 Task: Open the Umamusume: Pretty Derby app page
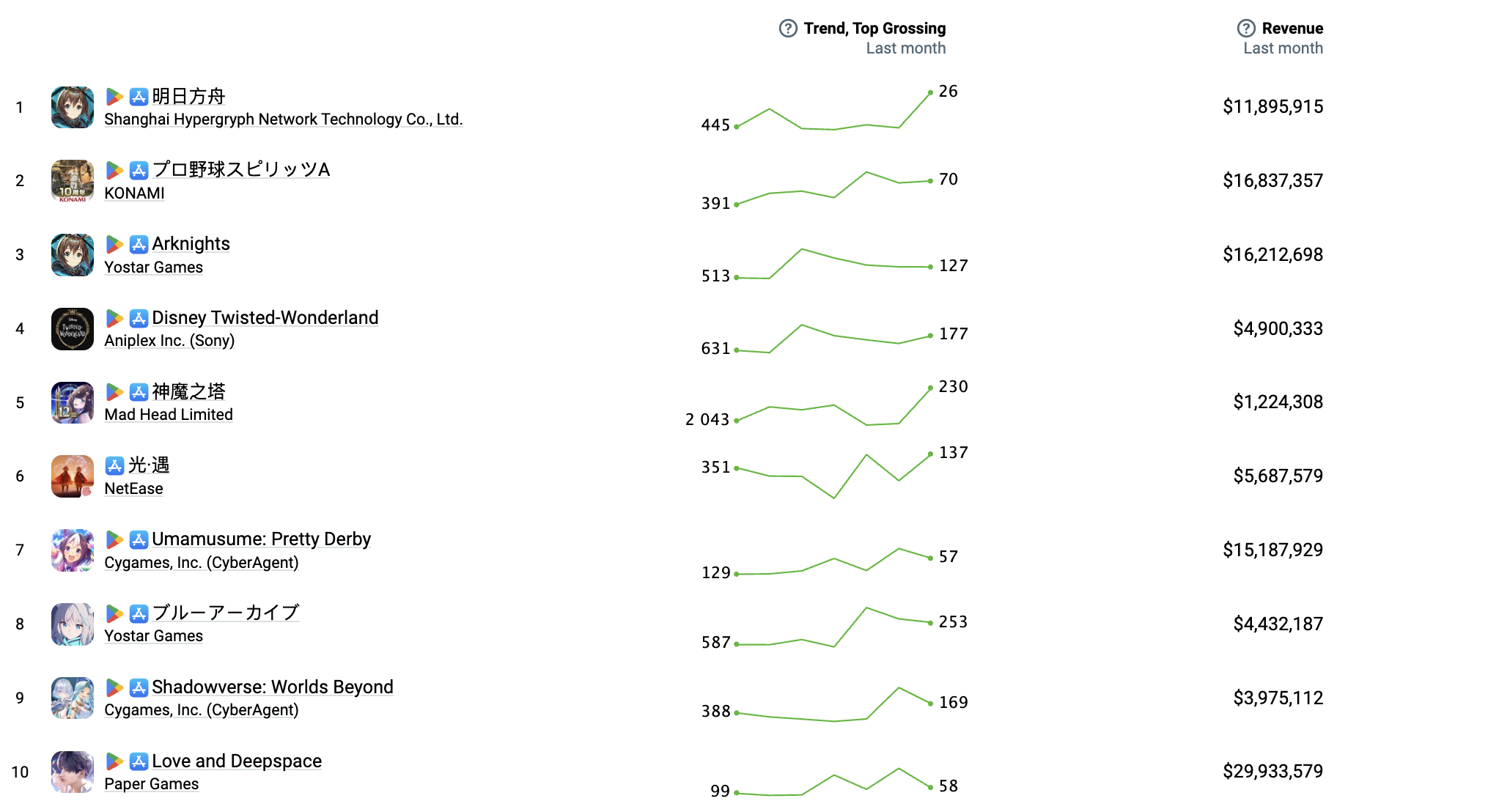[x=261, y=539]
